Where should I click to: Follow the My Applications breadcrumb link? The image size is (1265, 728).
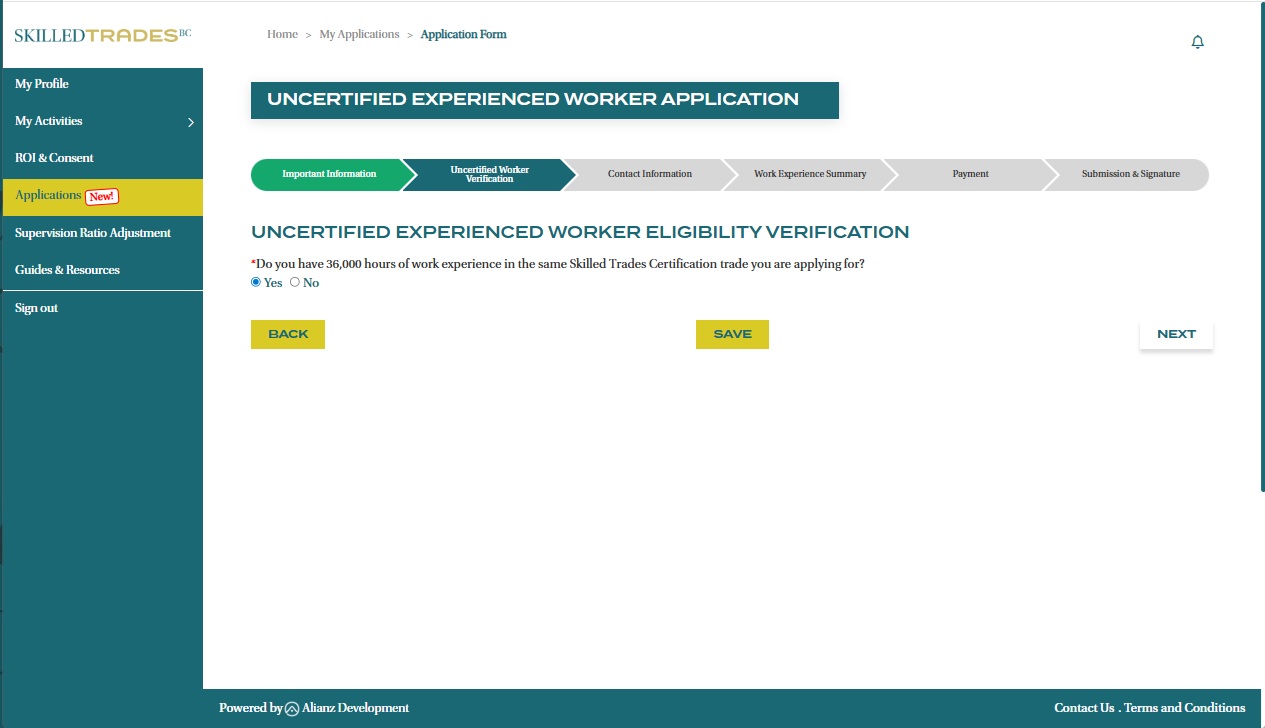coord(359,35)
